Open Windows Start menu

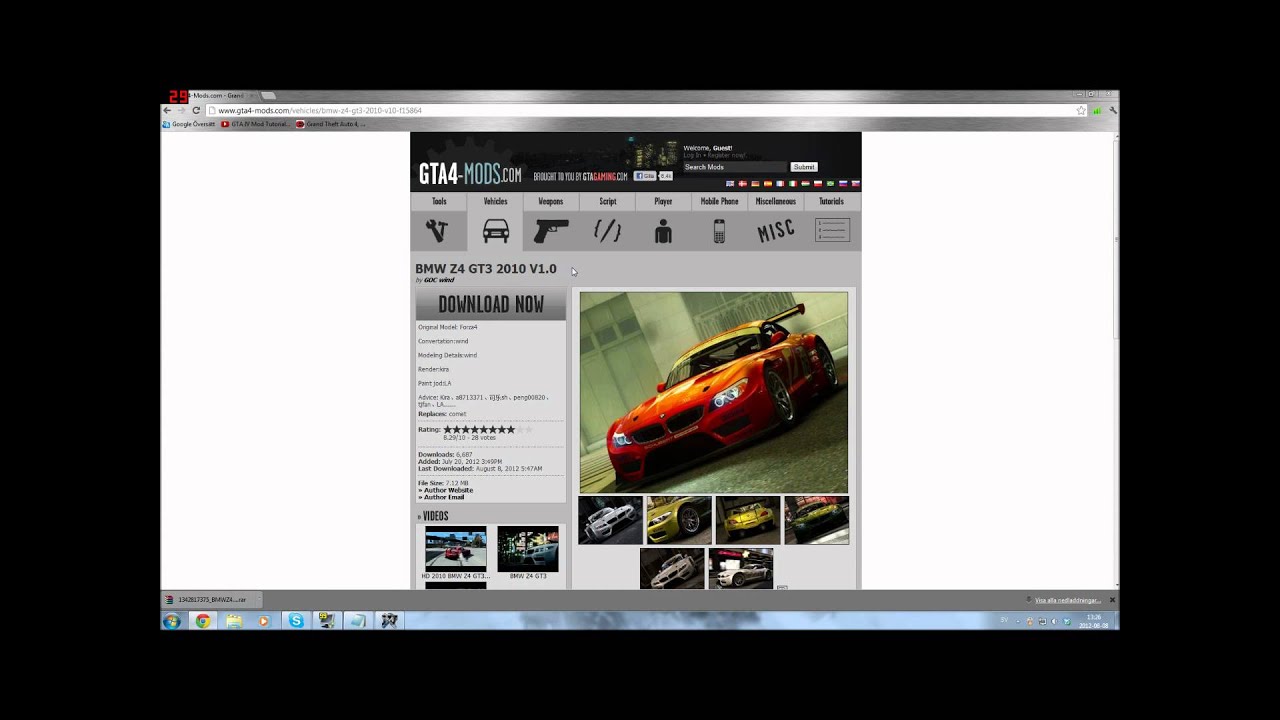coord(172,621)
